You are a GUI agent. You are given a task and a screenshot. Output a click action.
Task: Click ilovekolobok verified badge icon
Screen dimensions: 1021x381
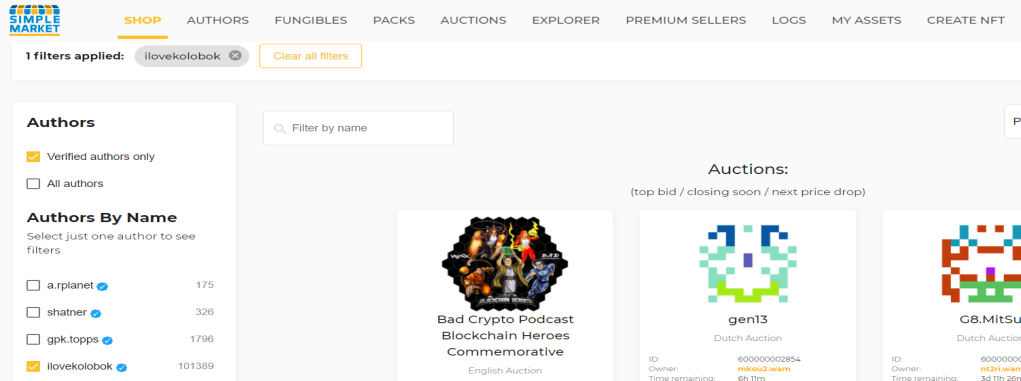(x=121, y=367)
